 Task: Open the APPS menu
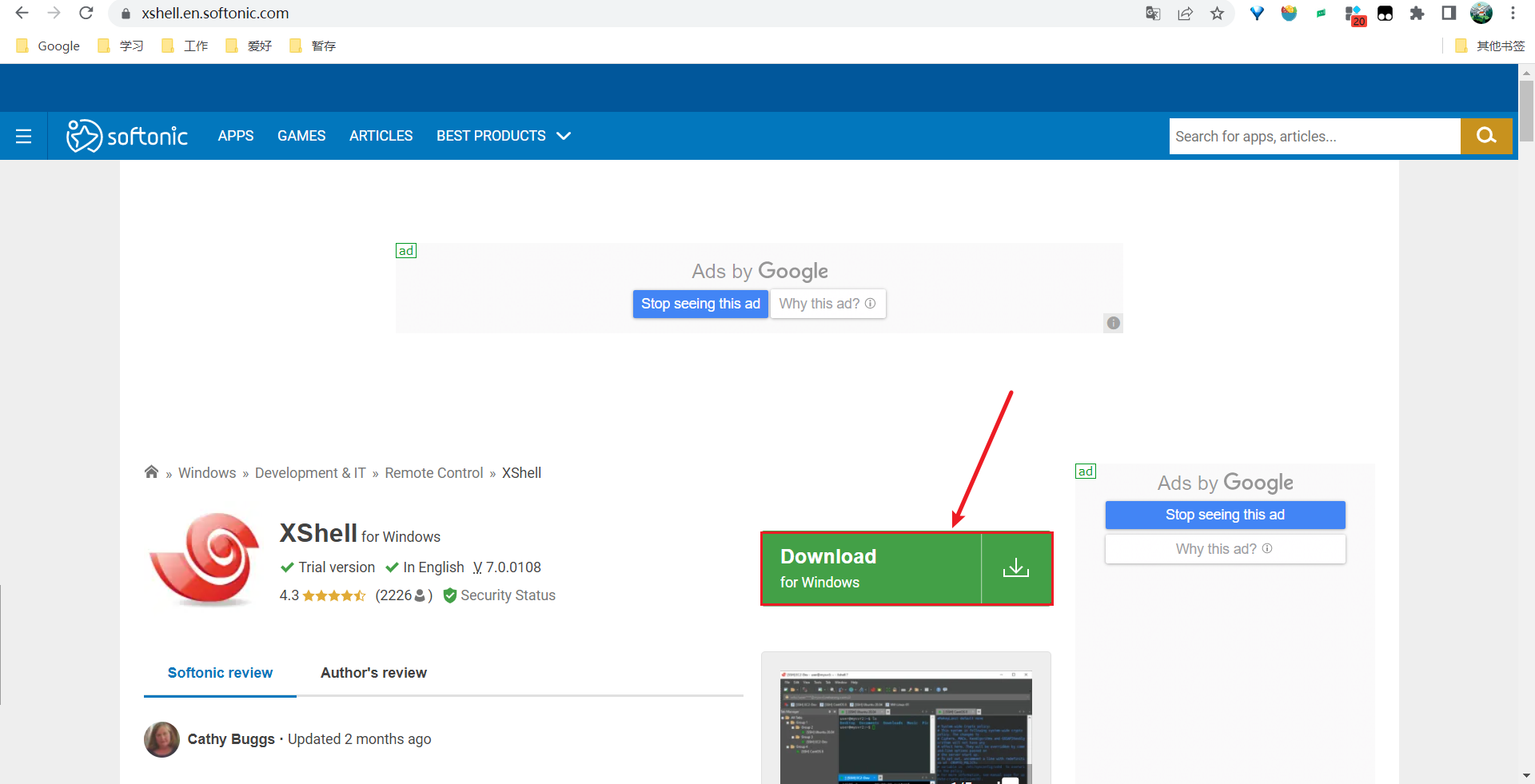(236, 136)
